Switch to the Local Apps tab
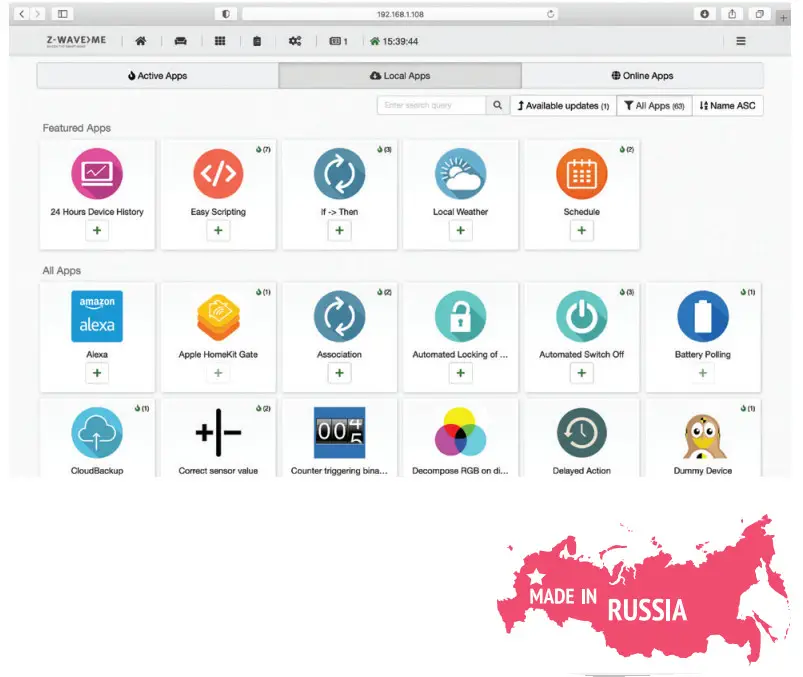803x677 pixels. (400, 76)
